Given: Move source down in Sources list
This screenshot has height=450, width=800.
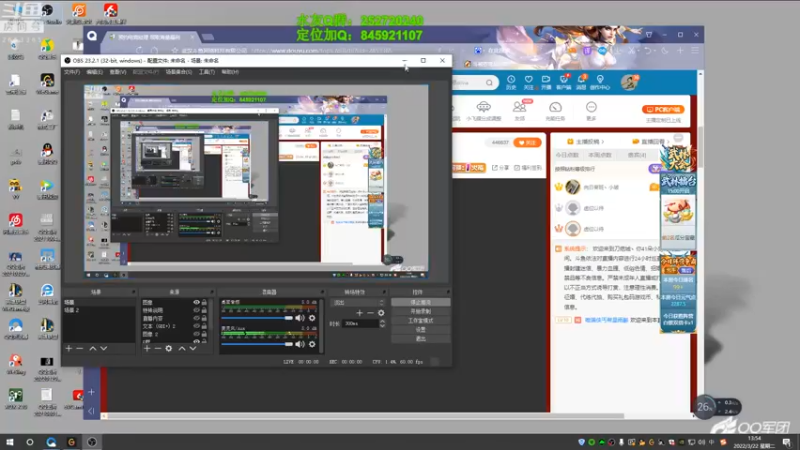Looking at the screenshot, I should coord(193,348).
